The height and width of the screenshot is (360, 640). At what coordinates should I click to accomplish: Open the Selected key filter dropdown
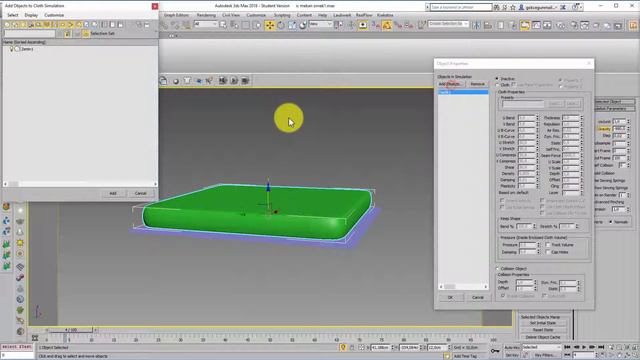542,347
